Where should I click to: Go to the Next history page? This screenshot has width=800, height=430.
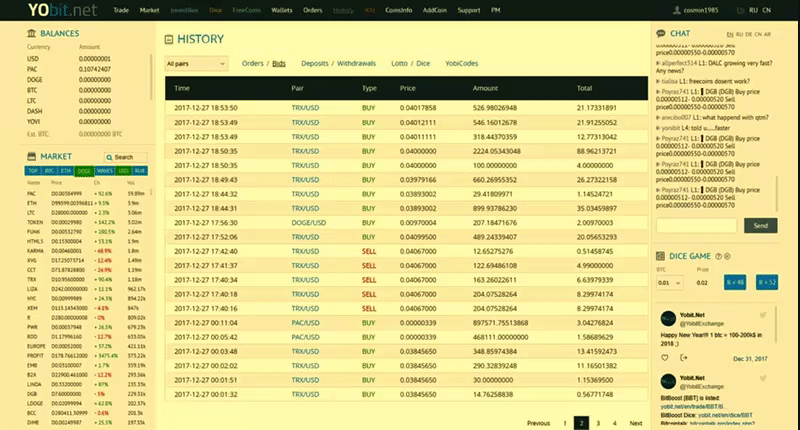(636, 423)
